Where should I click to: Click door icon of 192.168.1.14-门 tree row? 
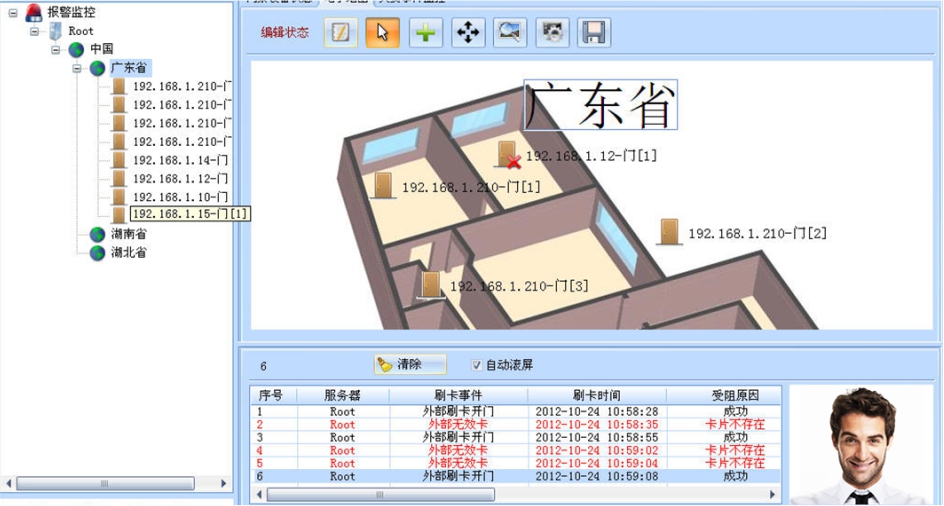click(x=119, y=160)
